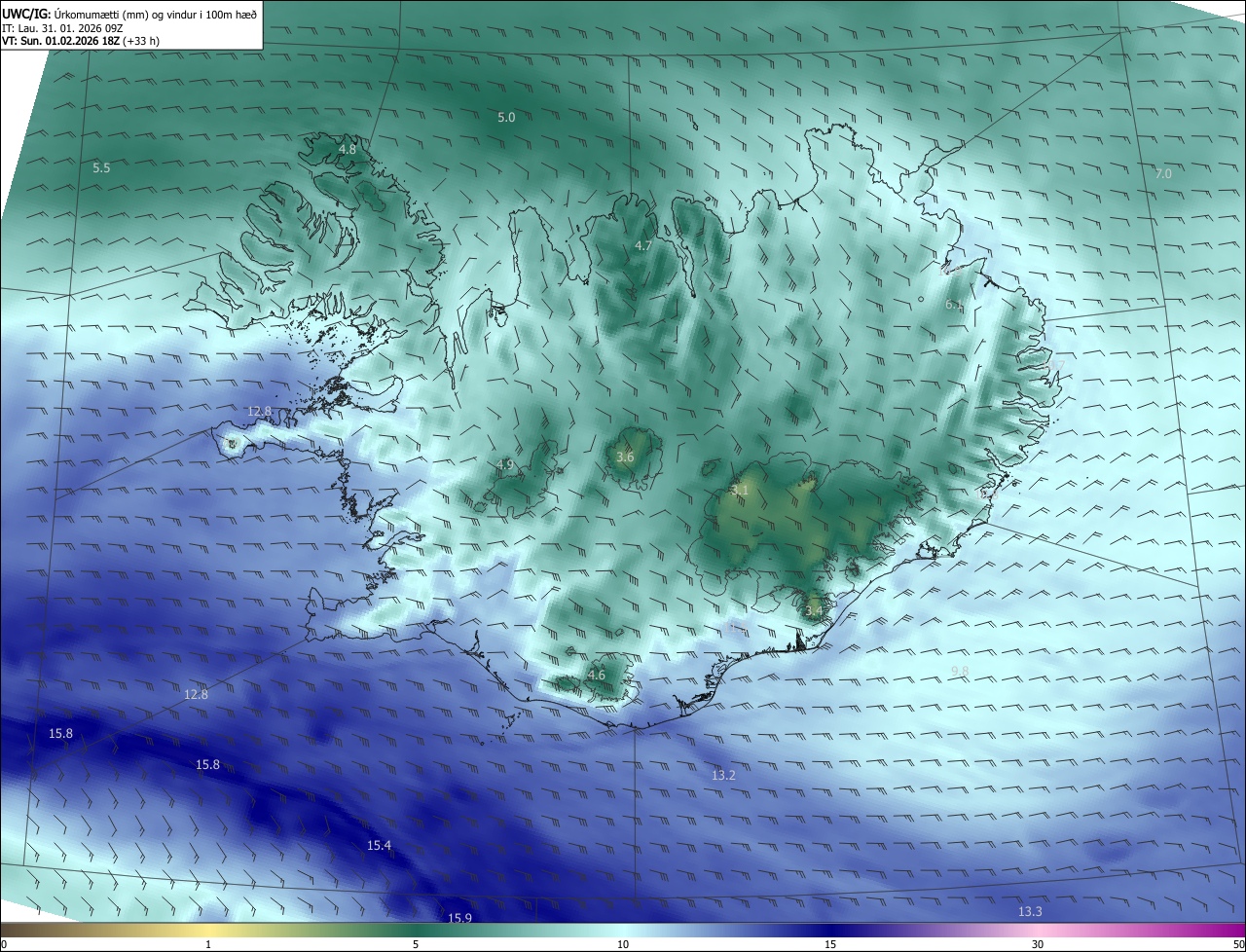The width and height of the screenshot is (1246, 952).
Task: Click the 4.8 value over the Westfjords
Action: (348, 150)
